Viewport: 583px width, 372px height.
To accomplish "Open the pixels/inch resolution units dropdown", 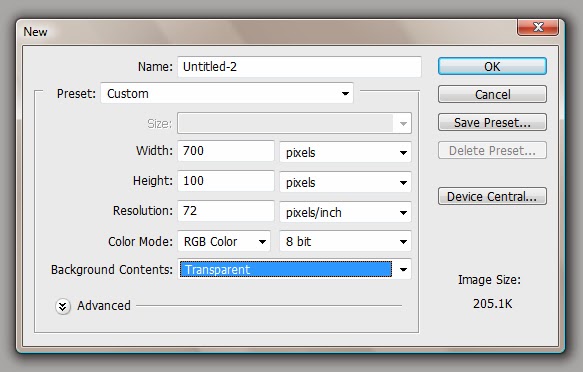I will pos(345,212).
